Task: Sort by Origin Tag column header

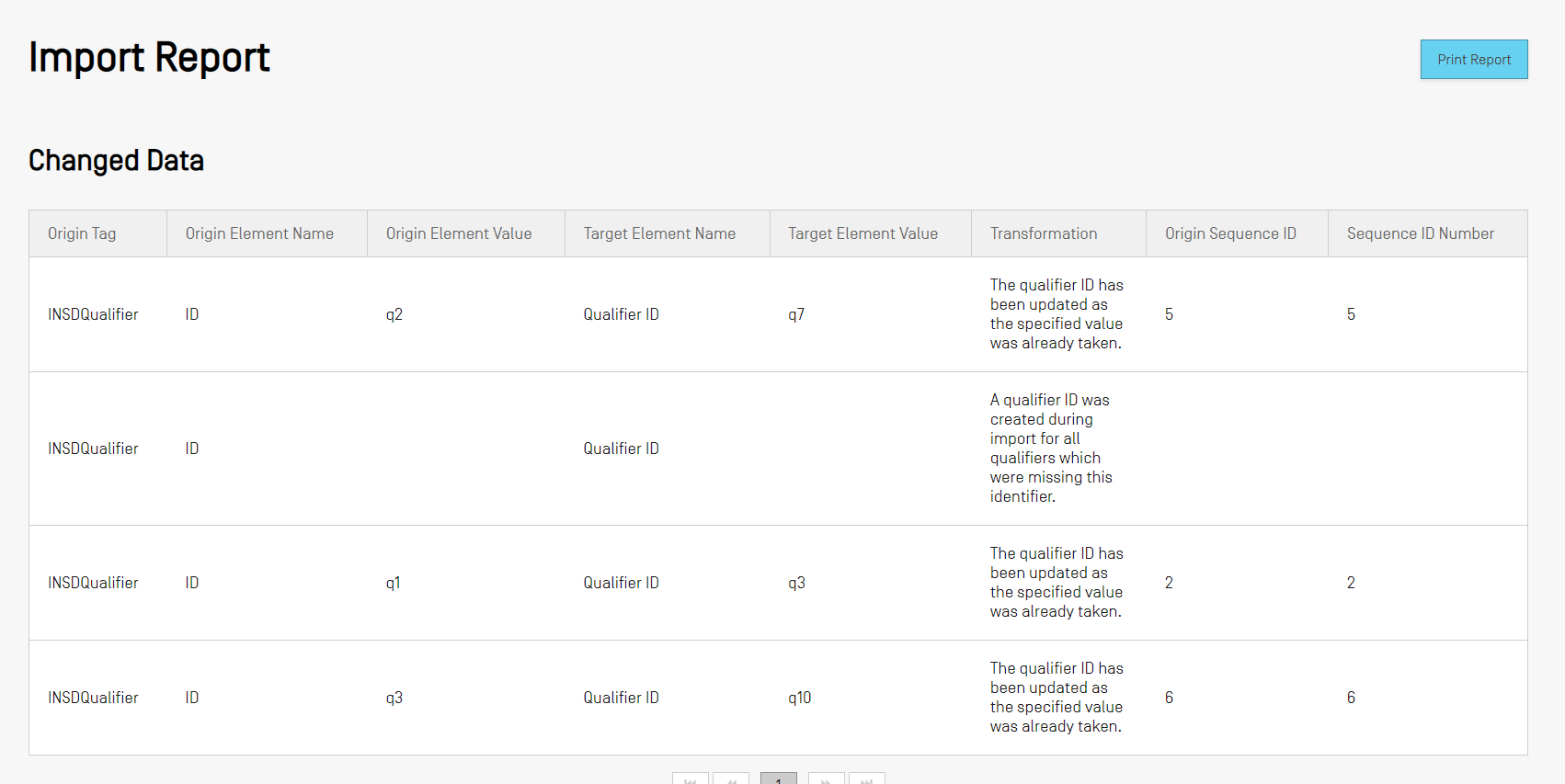Action: coord(82,233)
